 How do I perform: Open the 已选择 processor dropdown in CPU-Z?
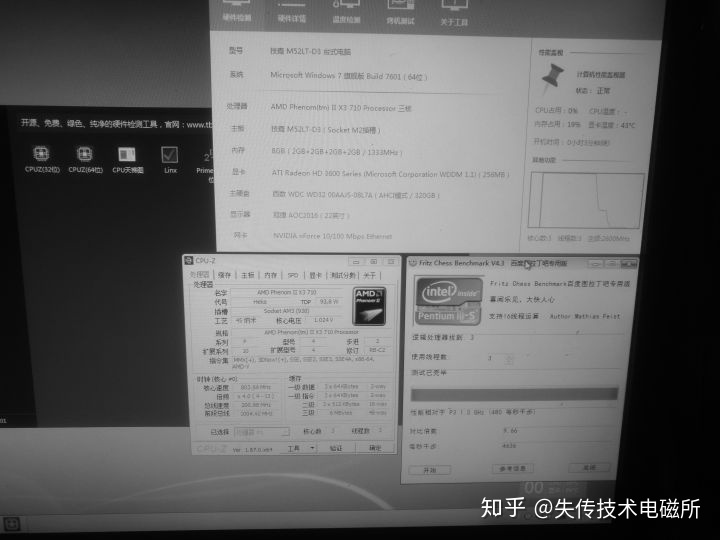click(262, 432)
